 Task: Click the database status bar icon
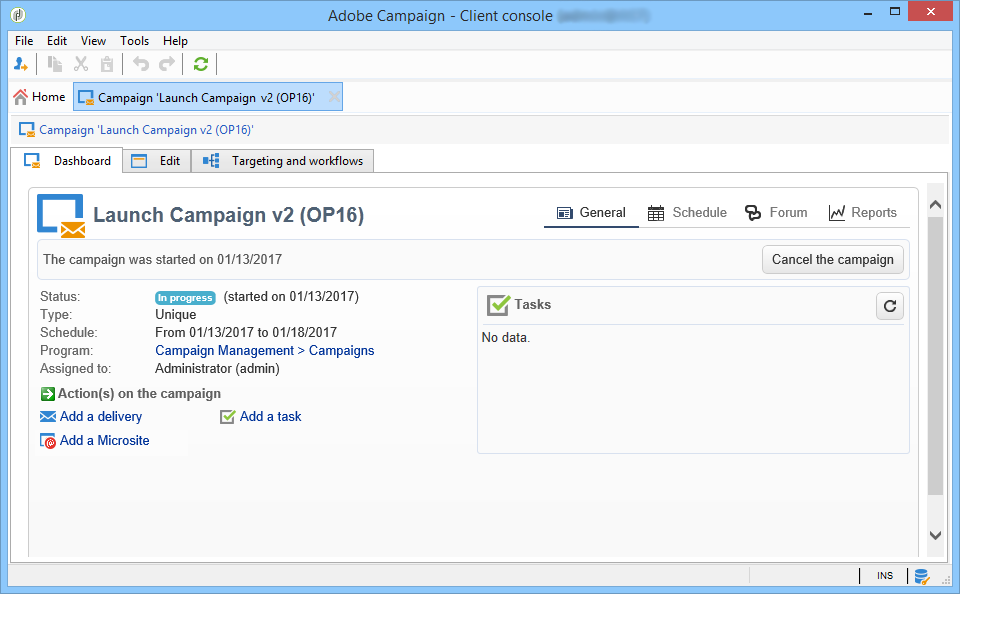(922, 576)
